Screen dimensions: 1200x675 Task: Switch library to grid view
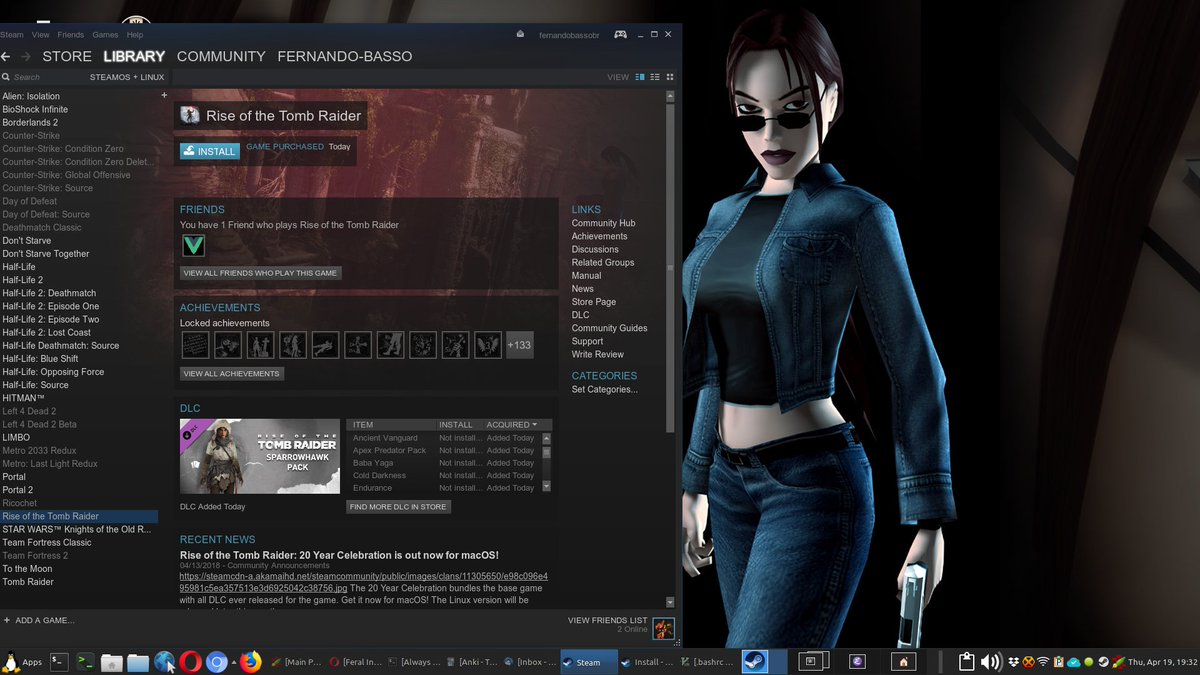[x=670, y=77]
